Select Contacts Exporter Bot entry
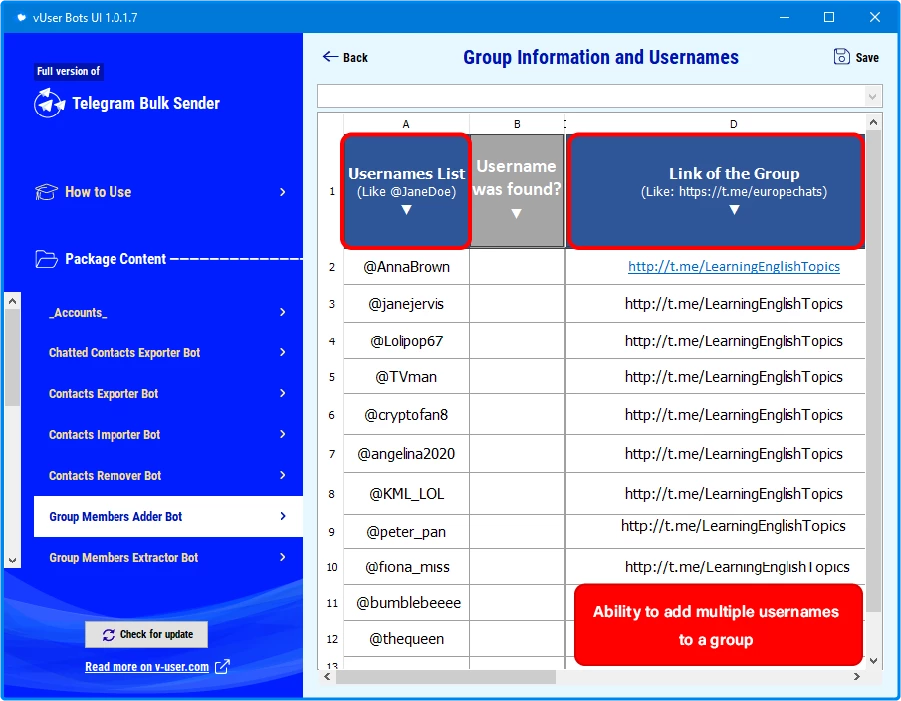 (x=168, y=393)
